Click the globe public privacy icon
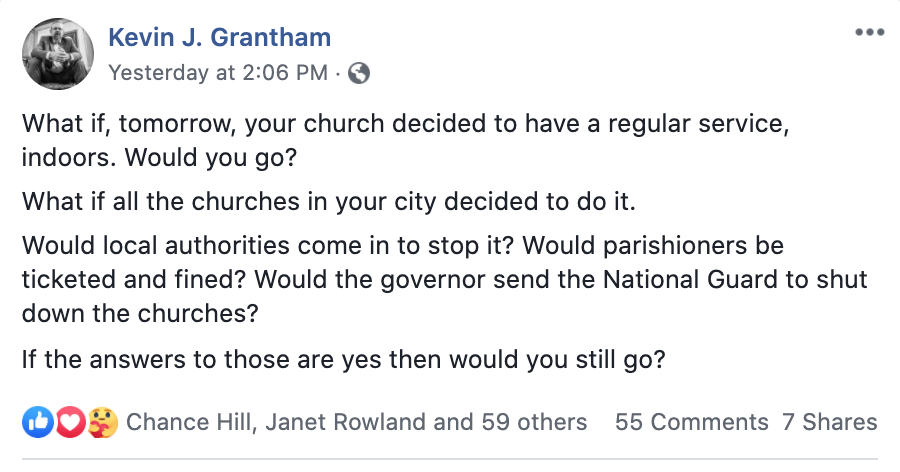This screenshot has height=472, width=900. click(x=359, y=73)
